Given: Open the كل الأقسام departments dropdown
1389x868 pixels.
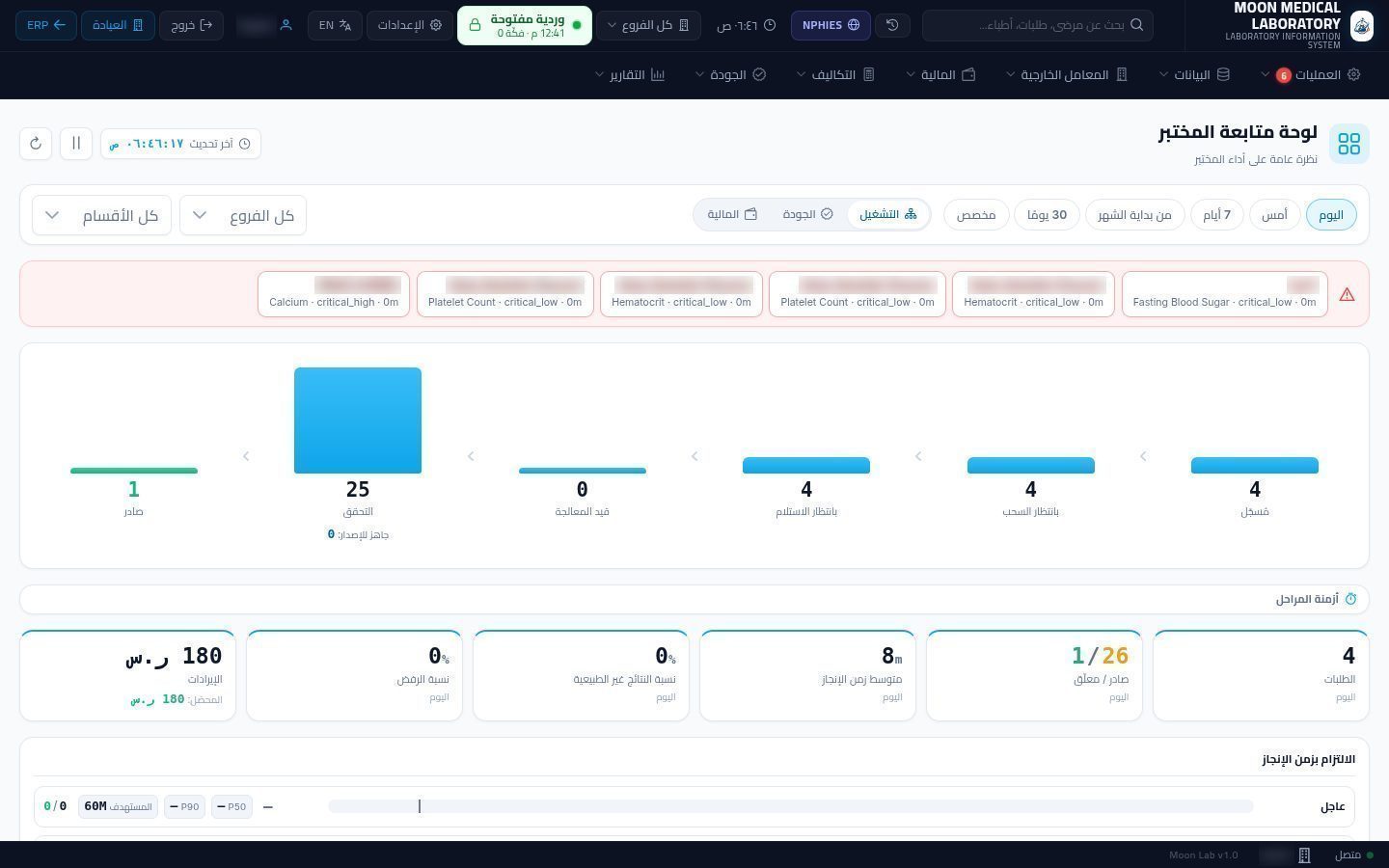Looking at the screenshot, I should pos(102,215).
